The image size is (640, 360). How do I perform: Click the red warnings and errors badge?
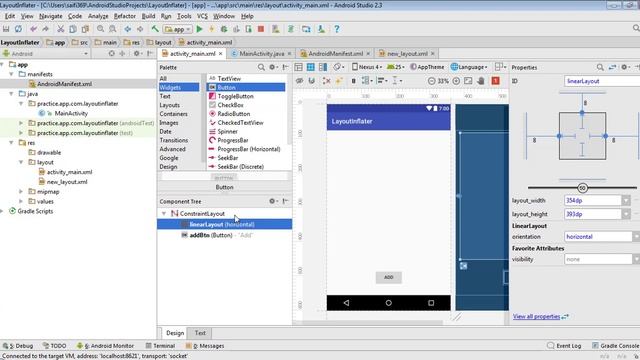click(496, 81)
